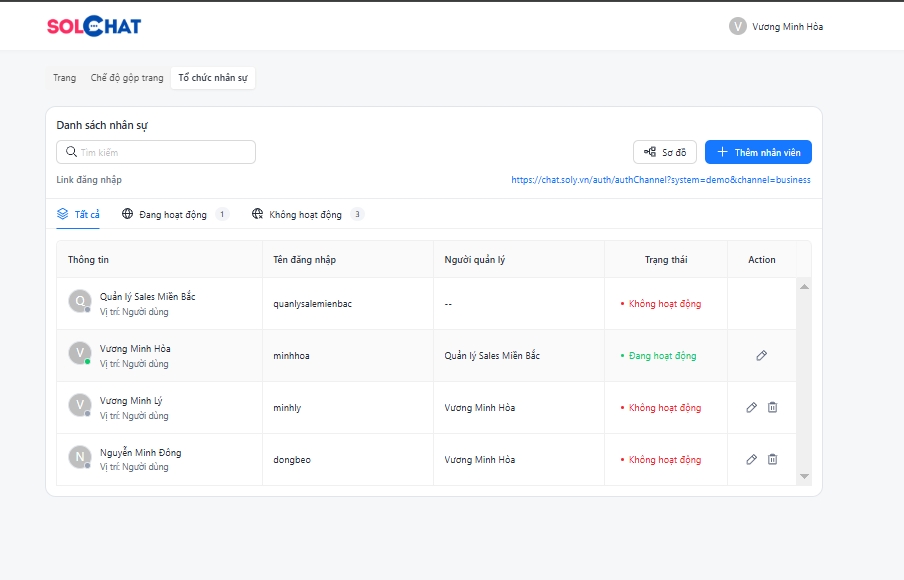Click the Sơ đồ button

pos(665,152)
